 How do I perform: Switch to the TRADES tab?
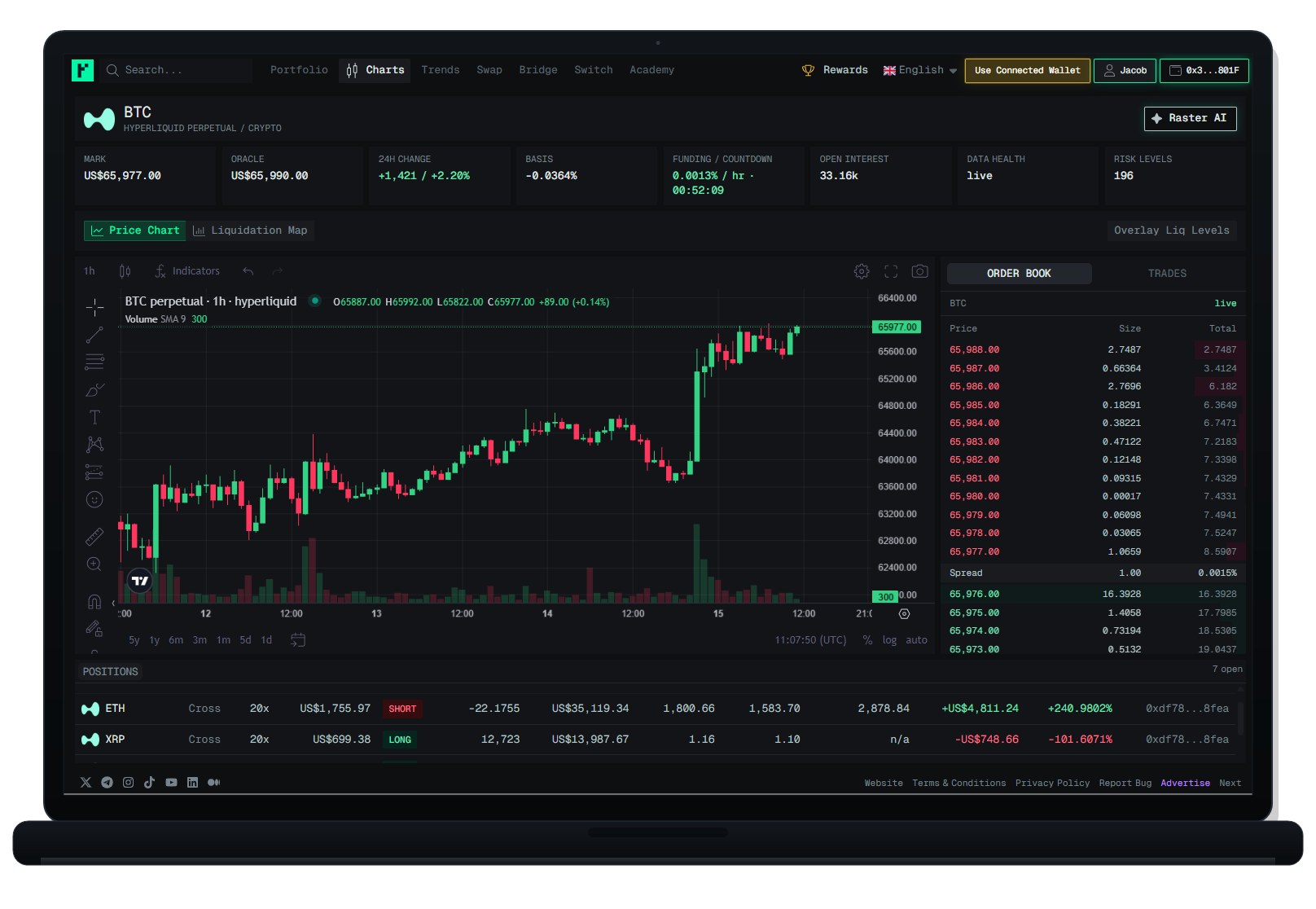(1167, 274)
